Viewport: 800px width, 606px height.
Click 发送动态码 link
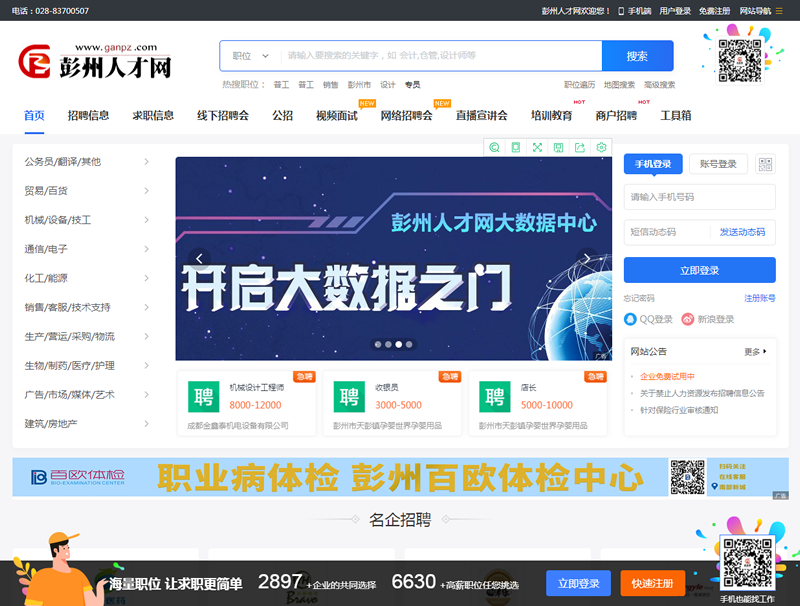(742, 232)
